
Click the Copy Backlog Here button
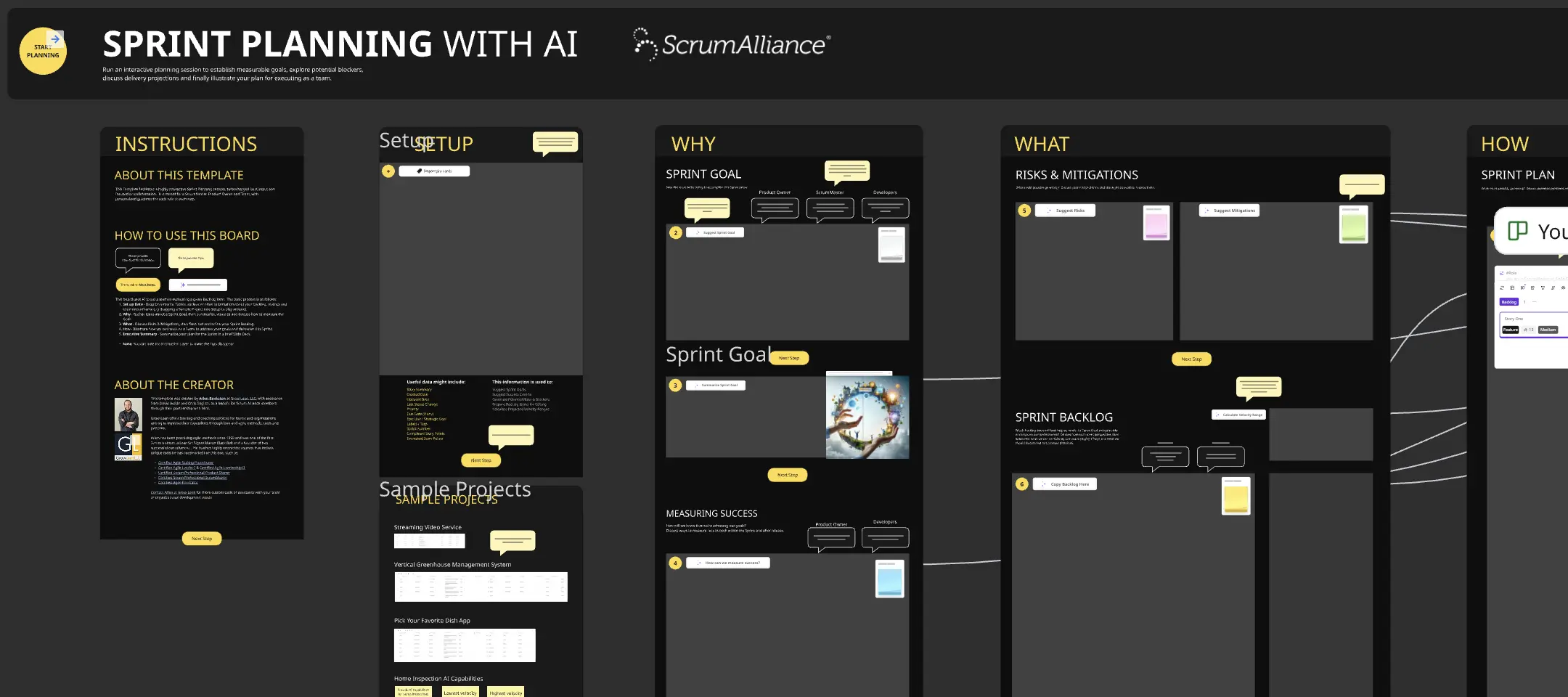coord(1066,484)
